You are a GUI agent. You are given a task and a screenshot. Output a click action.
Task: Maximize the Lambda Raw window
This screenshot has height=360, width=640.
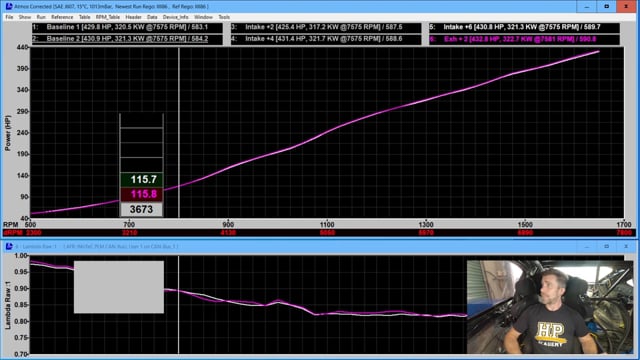607,247
